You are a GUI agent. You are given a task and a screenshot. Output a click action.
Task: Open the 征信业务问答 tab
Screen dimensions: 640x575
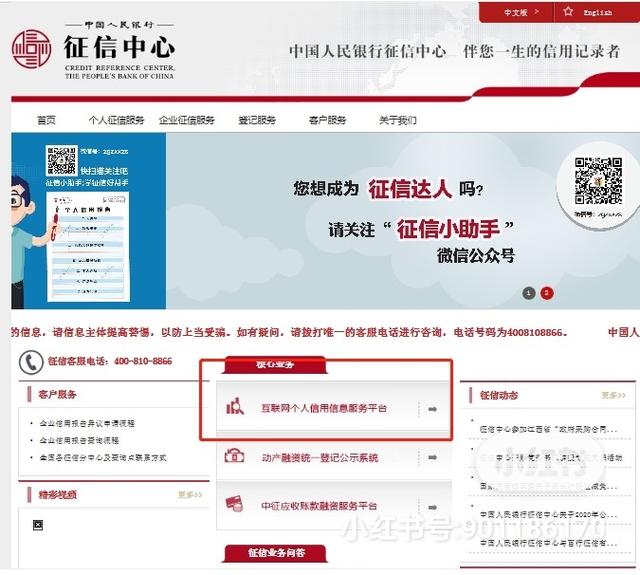coord(276,553)
